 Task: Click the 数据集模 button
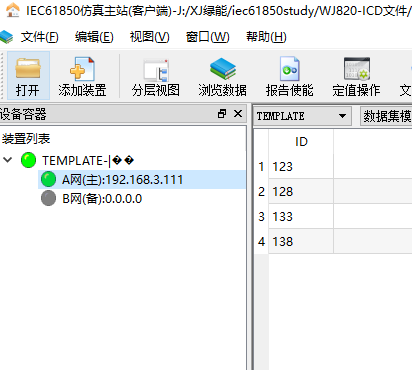click(x=386, y=116)
